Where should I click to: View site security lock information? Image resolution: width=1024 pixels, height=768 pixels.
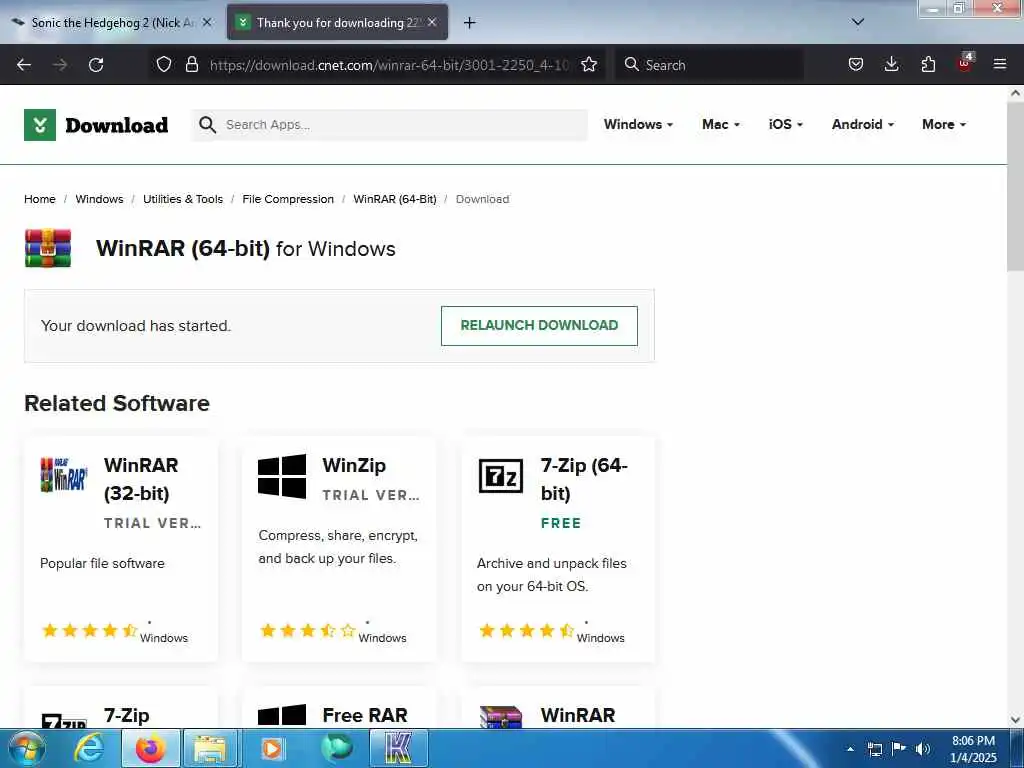(x=191, y=64)
